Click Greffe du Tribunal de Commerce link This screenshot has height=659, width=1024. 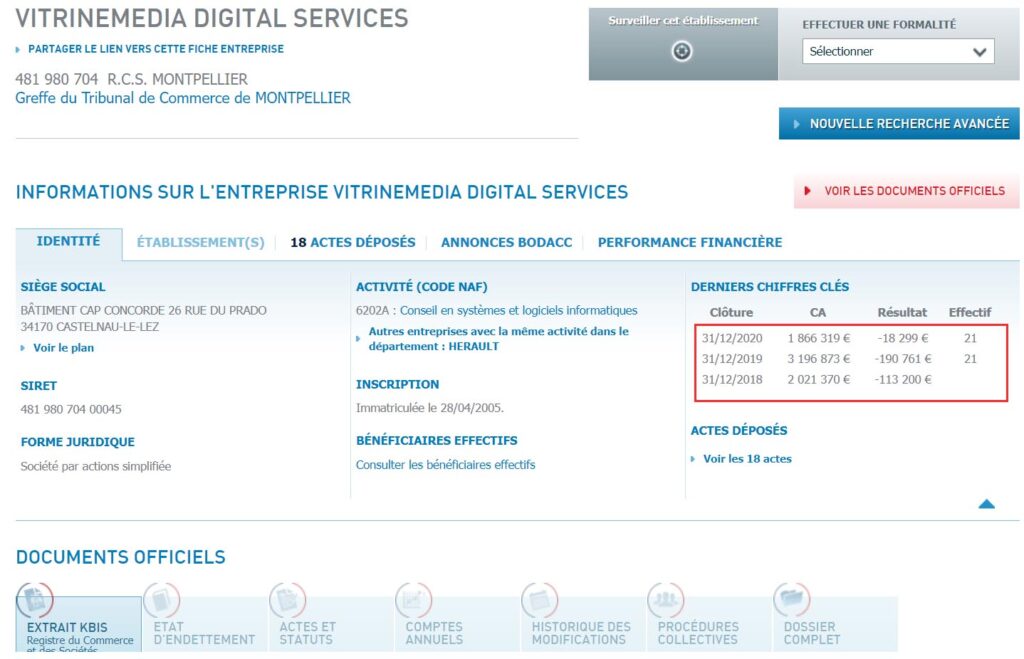[x=183, y=98]
